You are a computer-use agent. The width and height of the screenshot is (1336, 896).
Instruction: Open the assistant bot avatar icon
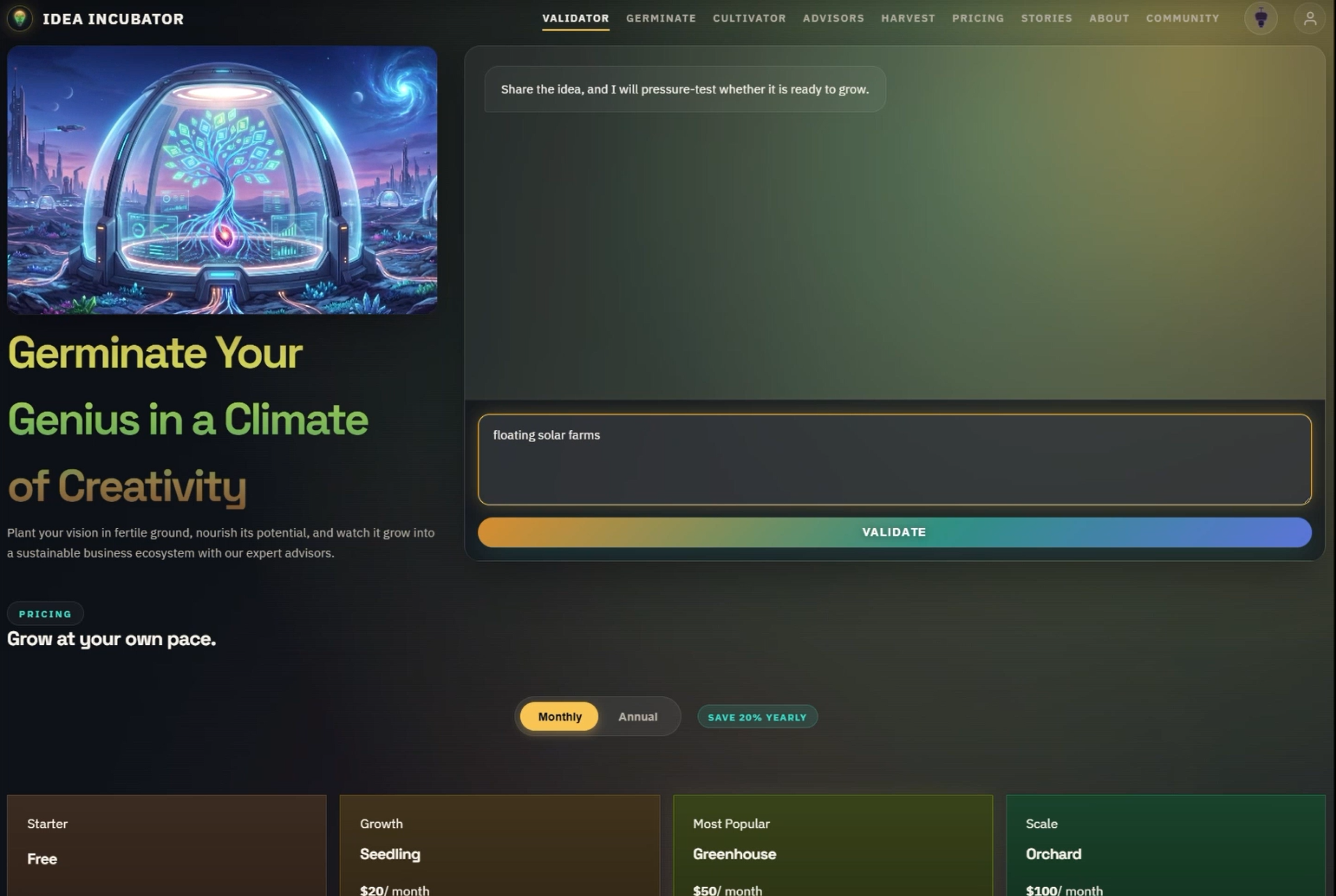pos(1261,18)
